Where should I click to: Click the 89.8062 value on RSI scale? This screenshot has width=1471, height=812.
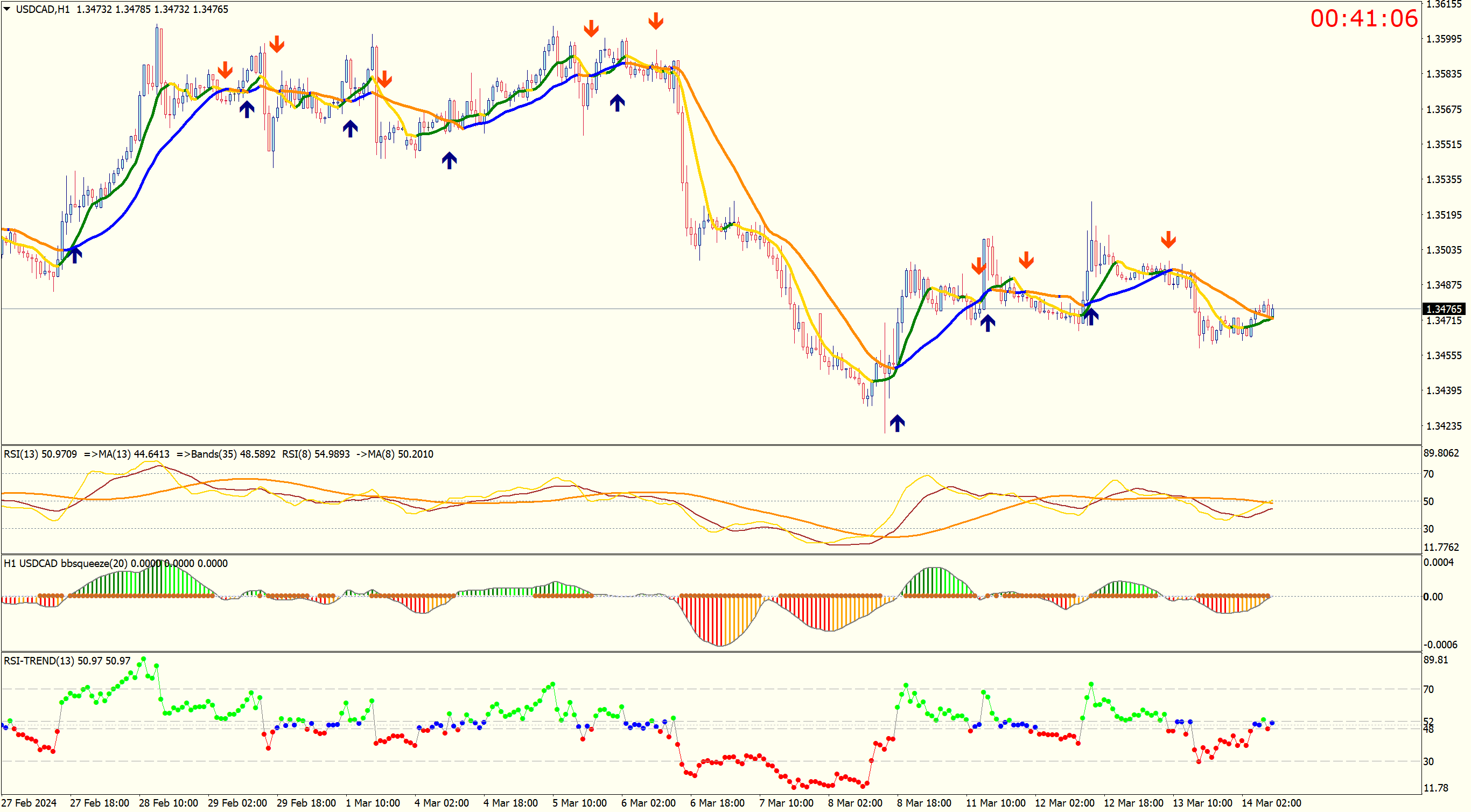[x=1441, y=453]
